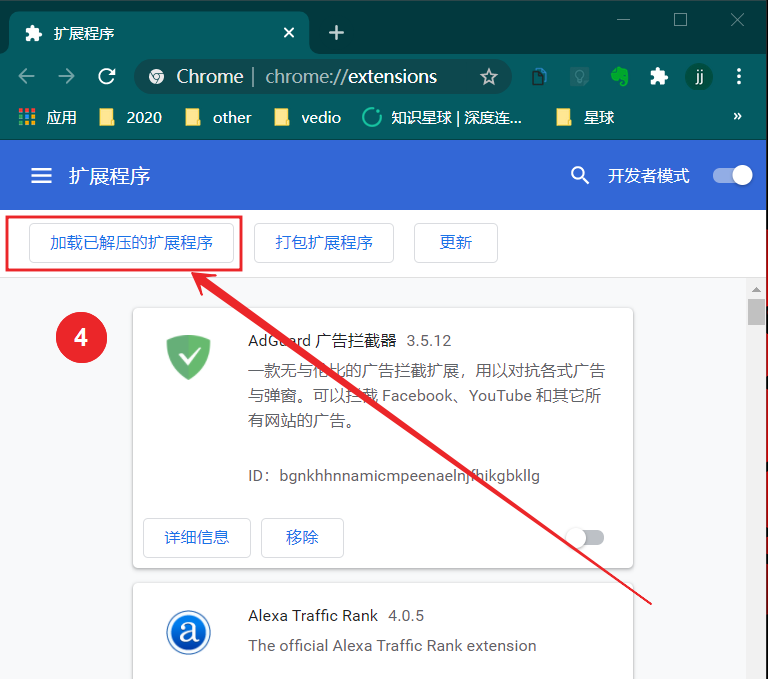
Task: Open the Evernote elephant extension
Action: pos(620,77)
